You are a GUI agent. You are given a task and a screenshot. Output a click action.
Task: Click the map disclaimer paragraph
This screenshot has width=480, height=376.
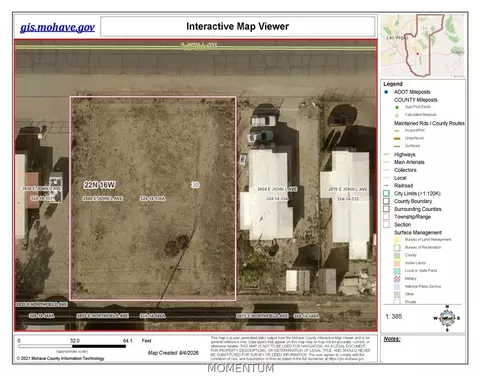tap(290, 349)
